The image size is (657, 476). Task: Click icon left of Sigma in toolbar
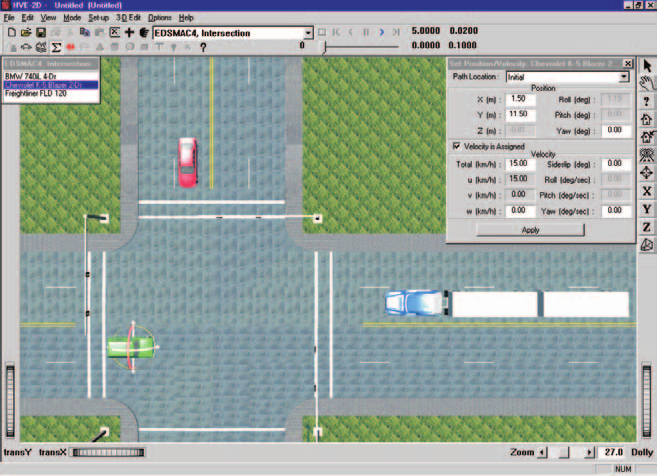pos(41,47)
